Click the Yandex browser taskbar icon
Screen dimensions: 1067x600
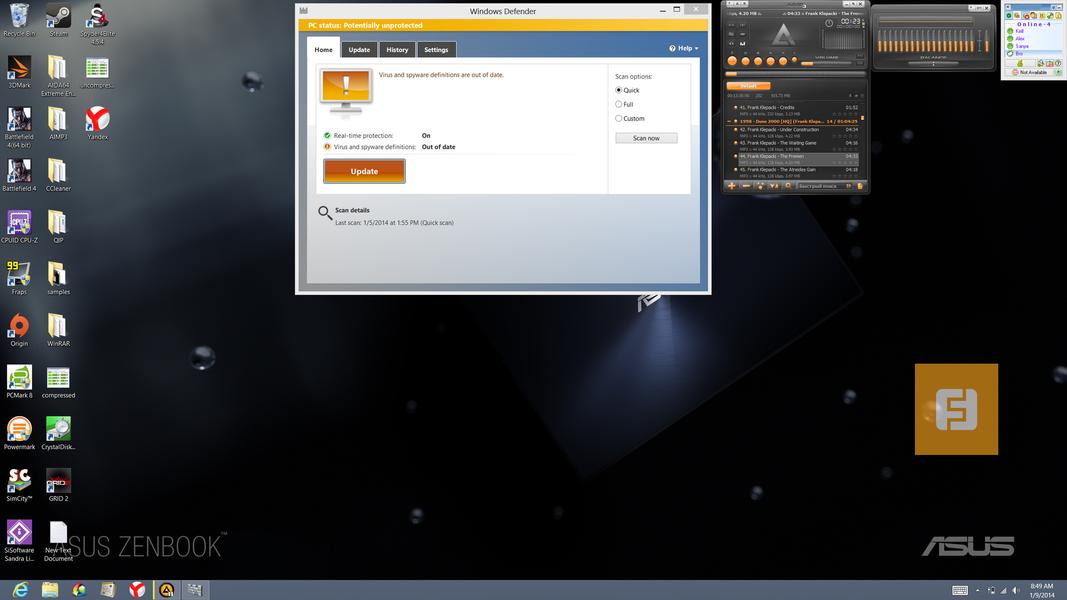pos(136,590)
